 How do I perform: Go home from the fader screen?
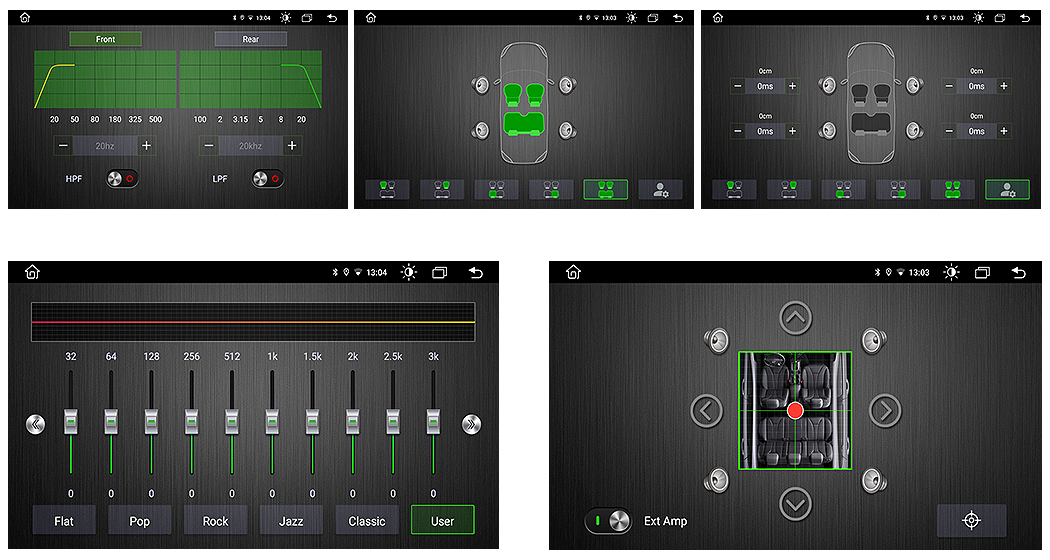(573, 272)
